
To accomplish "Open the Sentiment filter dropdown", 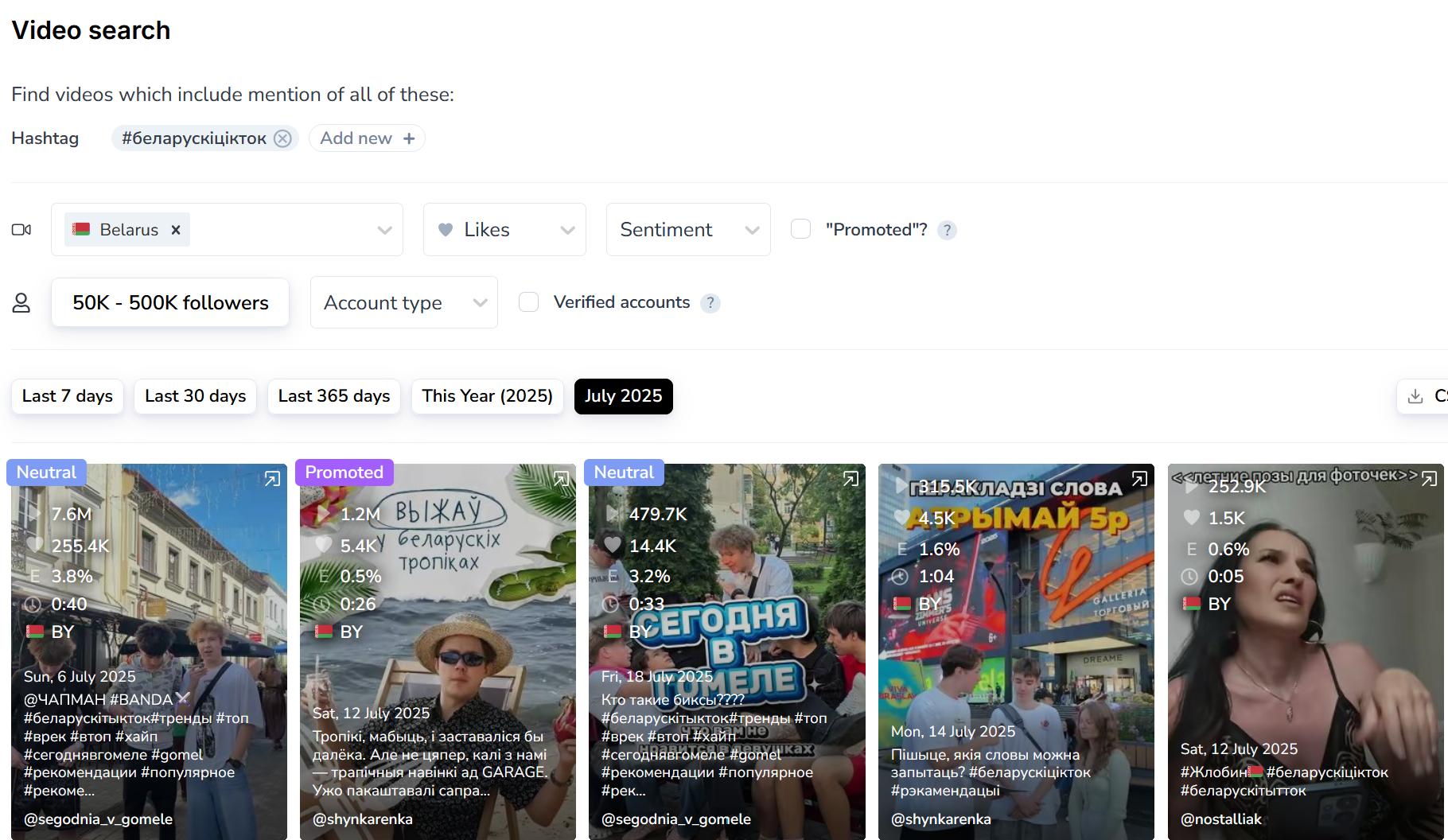I will pyautogui.click(x=687, y=230).
